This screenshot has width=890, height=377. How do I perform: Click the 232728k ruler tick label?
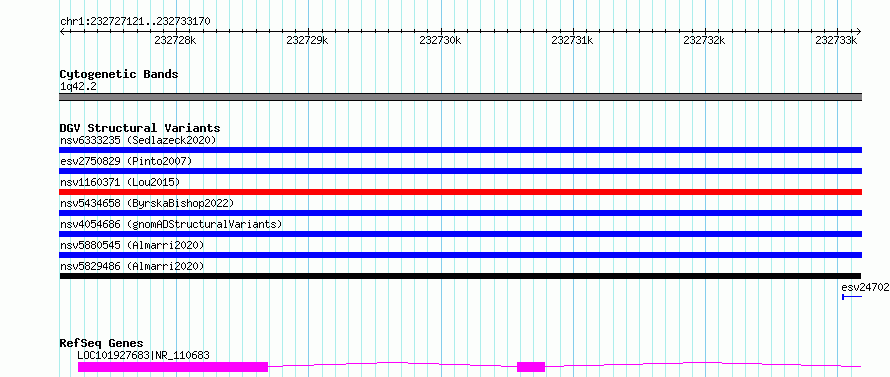(175, 40)
